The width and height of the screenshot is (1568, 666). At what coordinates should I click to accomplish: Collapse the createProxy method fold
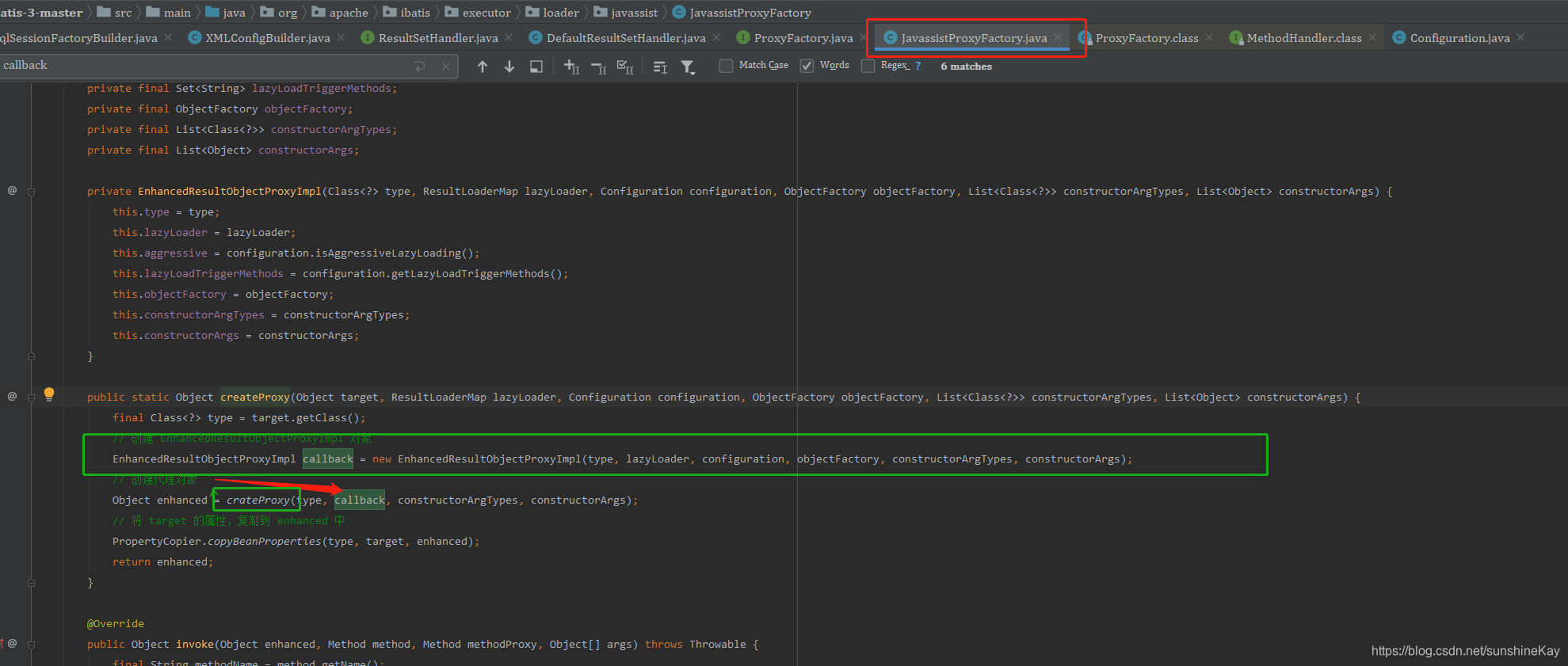[x=31, y=398]
